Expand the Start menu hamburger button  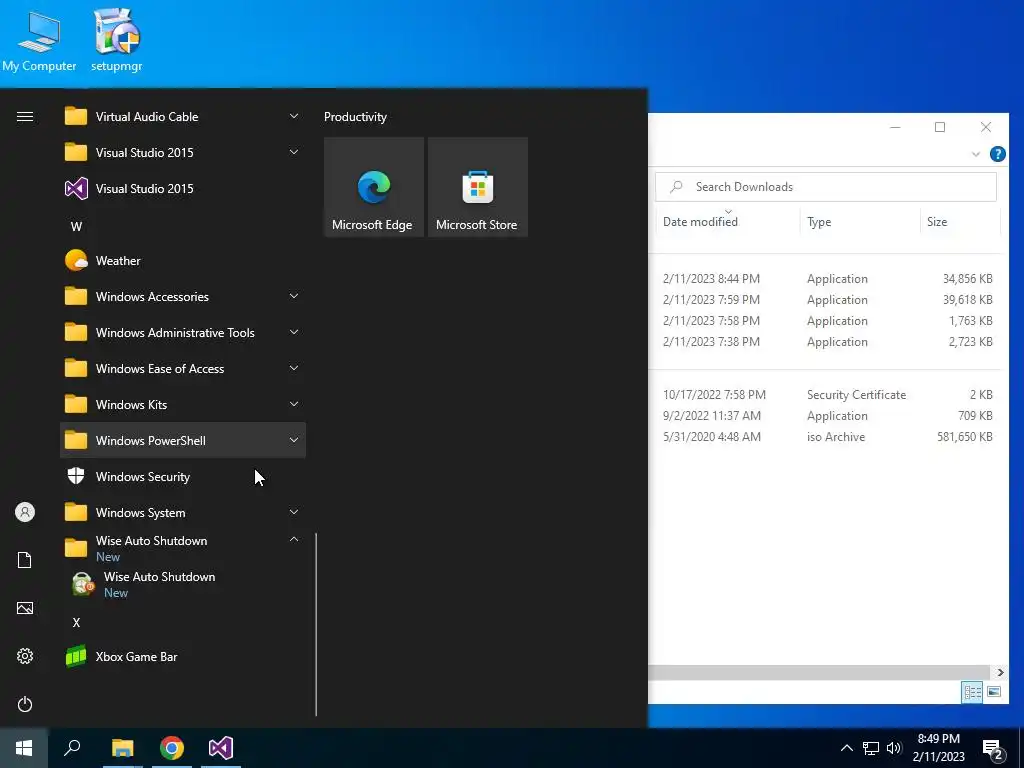tap(25, 117)
